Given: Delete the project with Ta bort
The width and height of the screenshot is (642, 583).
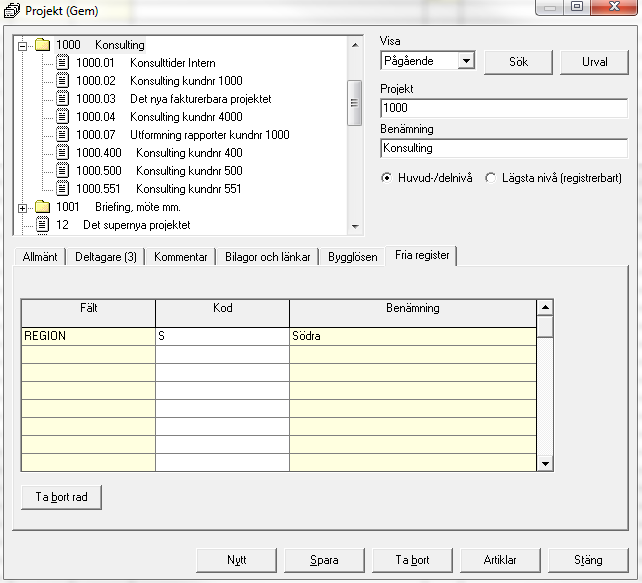Looking at the screenshot, I should tap(412, 560).
